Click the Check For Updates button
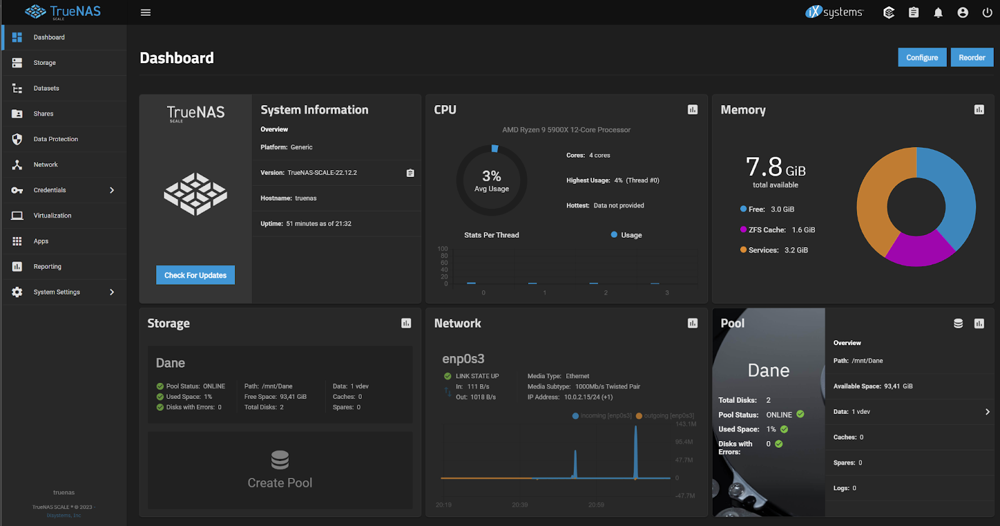 [x=195, y=275]
